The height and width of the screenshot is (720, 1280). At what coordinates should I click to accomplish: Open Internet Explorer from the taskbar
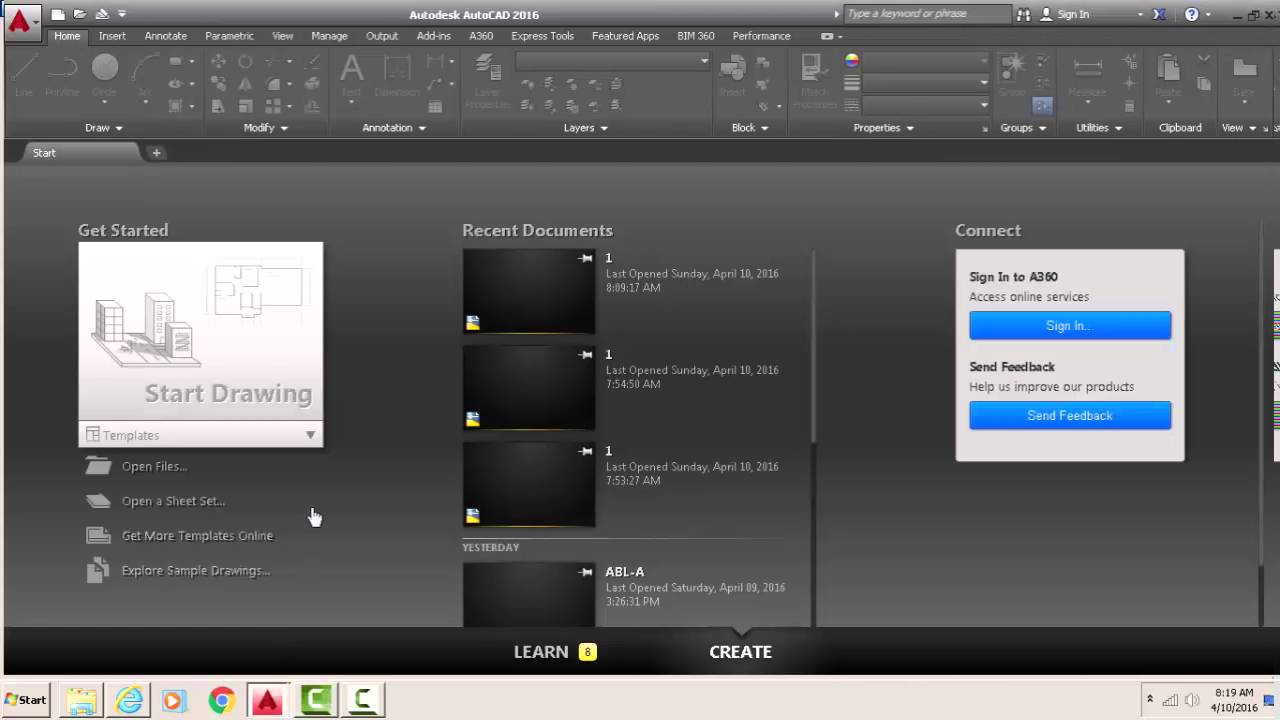click(x=130, y=700)
